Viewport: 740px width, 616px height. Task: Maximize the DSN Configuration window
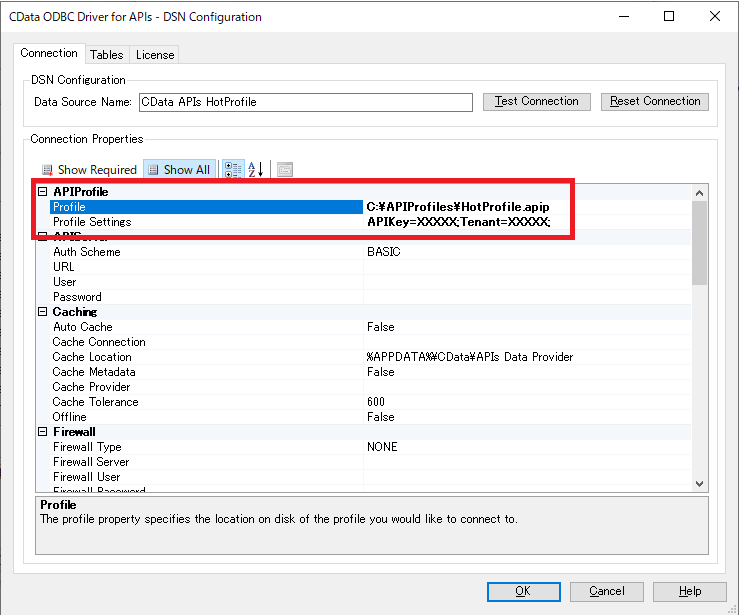(669, 17)
